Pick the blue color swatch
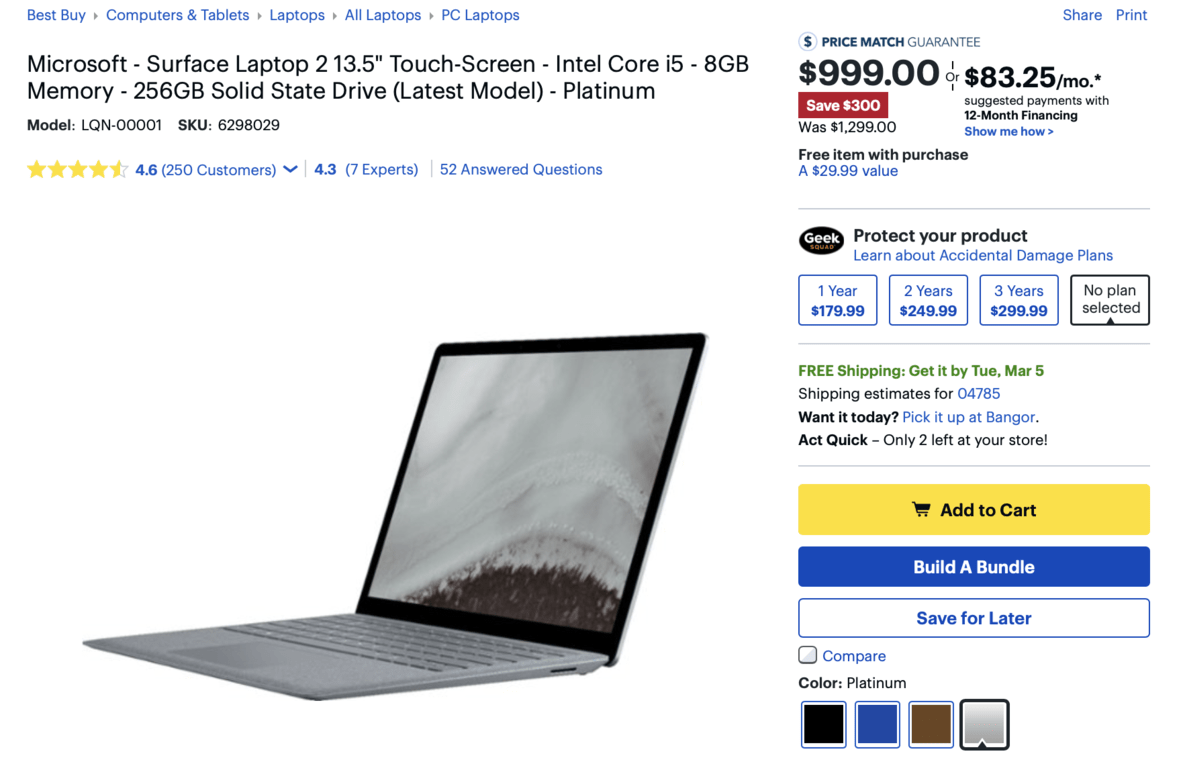Screen dimensions: 1183x768 tap(877, 724)
